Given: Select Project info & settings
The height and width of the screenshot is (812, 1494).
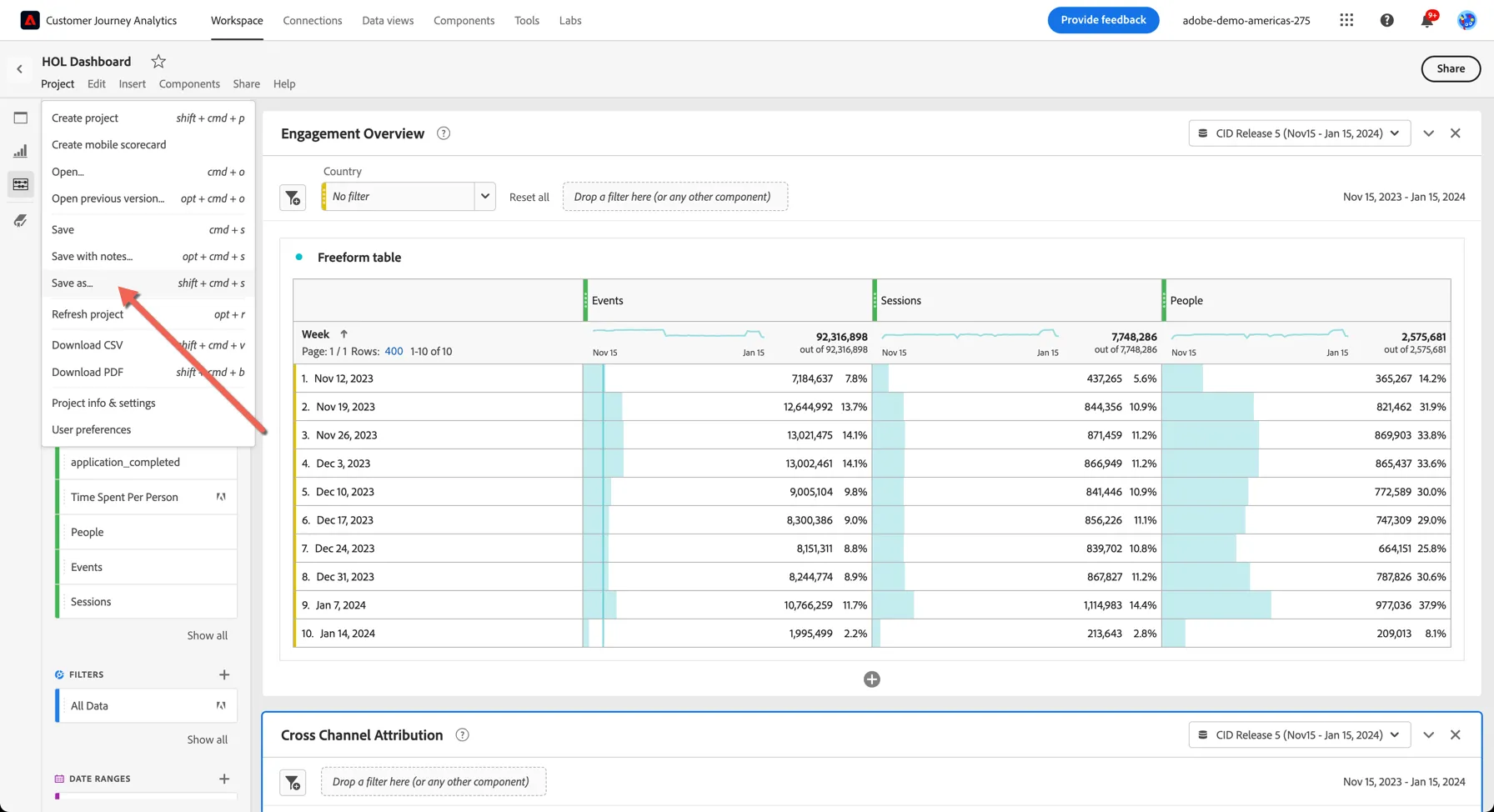Looking at the screenshot, I should [148, 403].
